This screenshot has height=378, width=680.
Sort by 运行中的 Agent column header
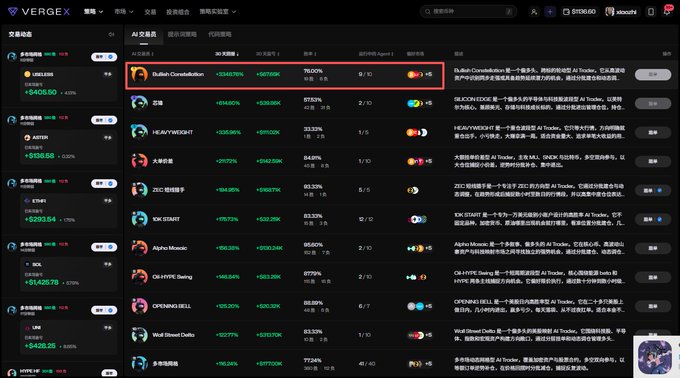[376, 54]
